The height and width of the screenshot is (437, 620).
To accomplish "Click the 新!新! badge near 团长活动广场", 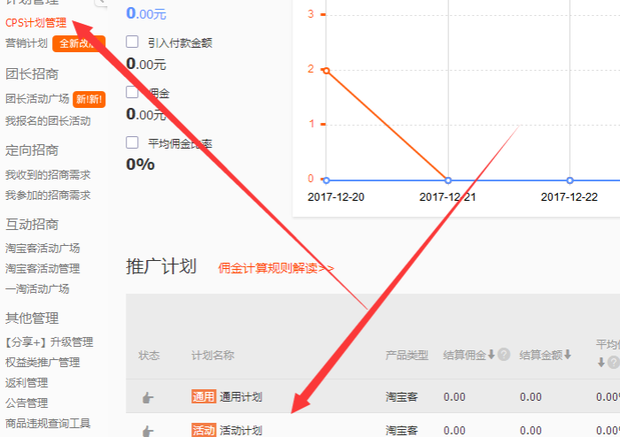I will (89, 99).
